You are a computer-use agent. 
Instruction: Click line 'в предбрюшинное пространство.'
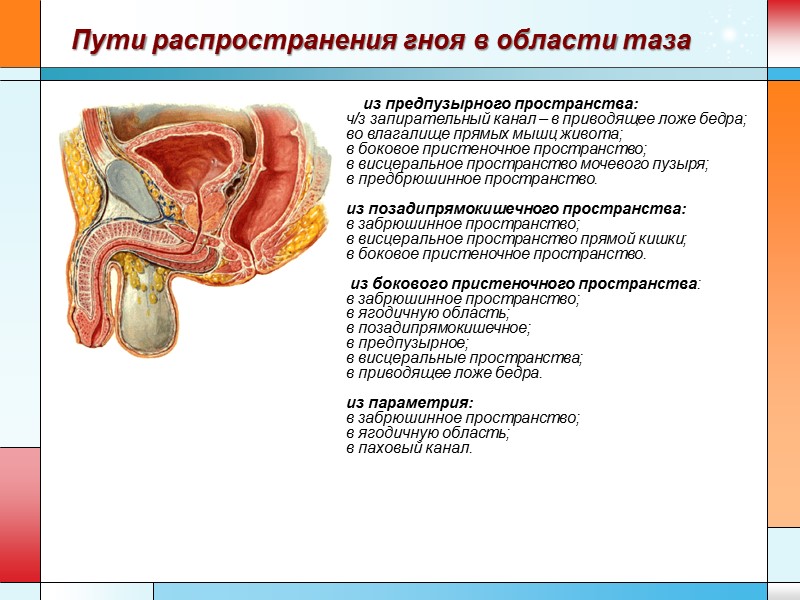[472, 179]
